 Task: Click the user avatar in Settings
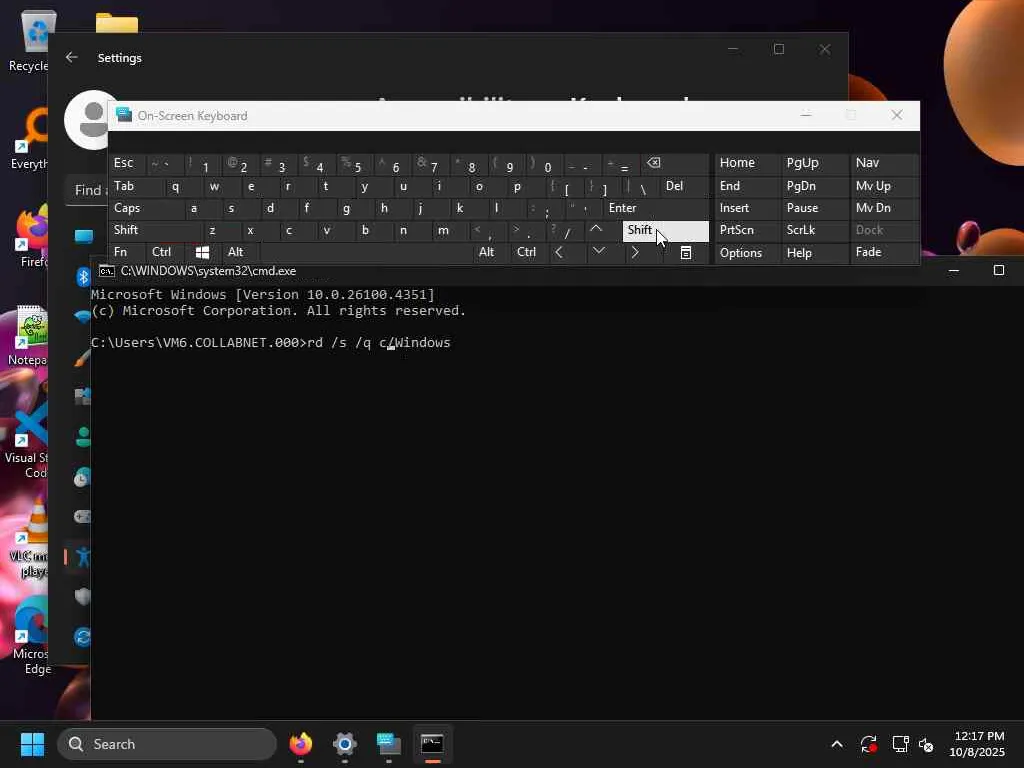90,120
